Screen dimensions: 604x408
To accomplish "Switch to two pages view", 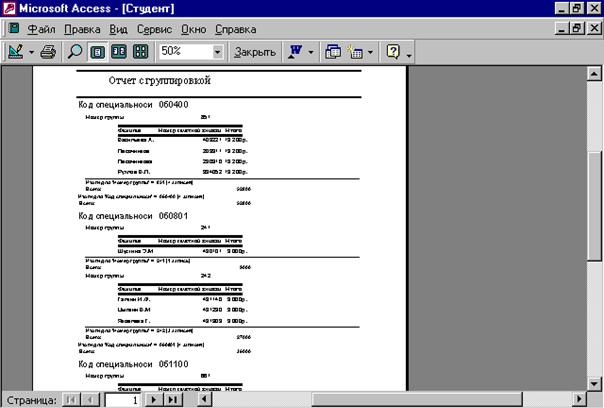I will tap(119, 51).
